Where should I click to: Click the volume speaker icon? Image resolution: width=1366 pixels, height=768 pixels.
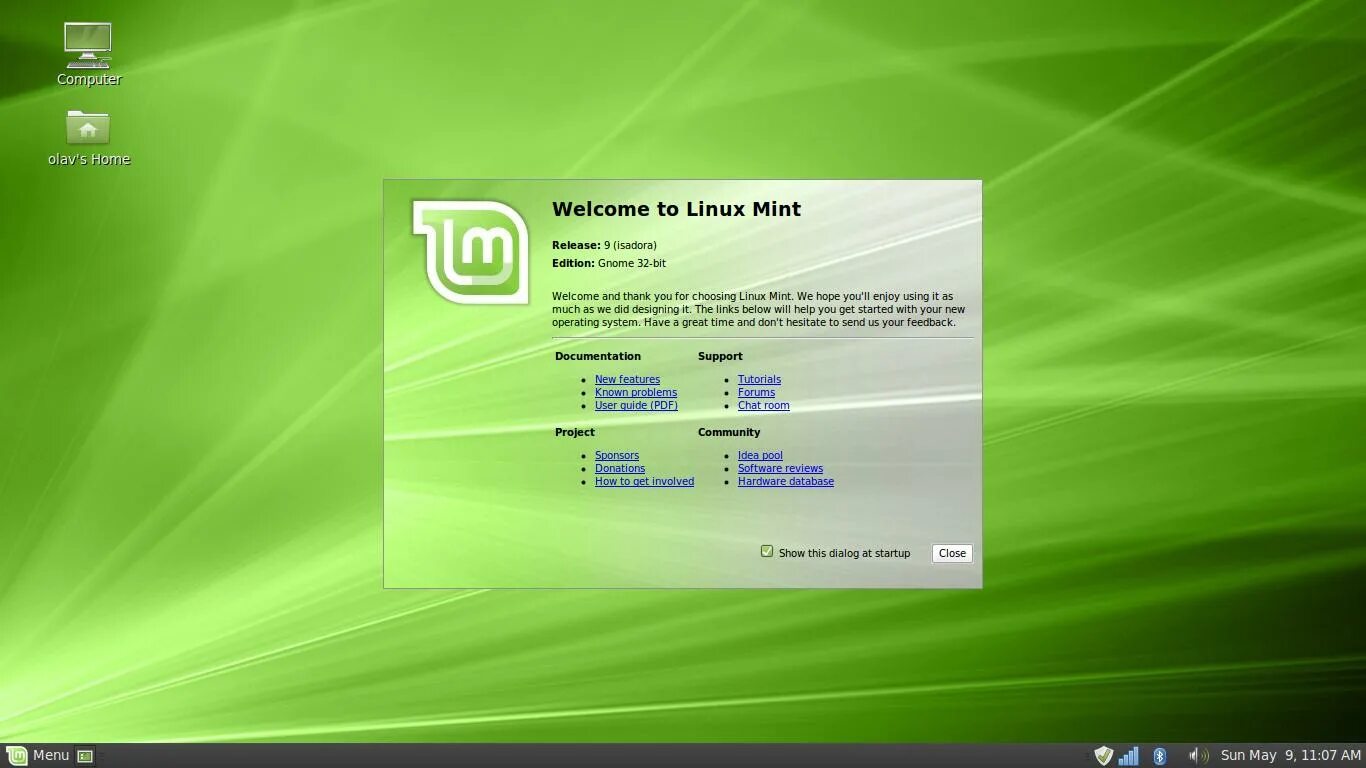1197,756
